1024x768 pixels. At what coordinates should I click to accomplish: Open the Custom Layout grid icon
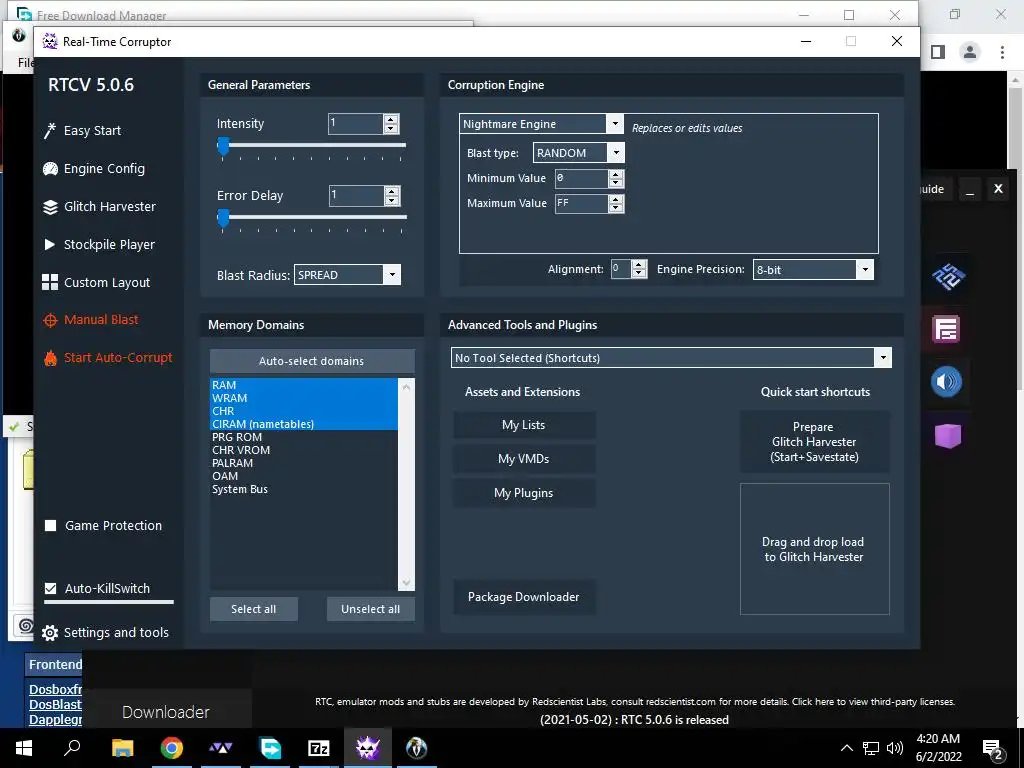click(50, 282)
